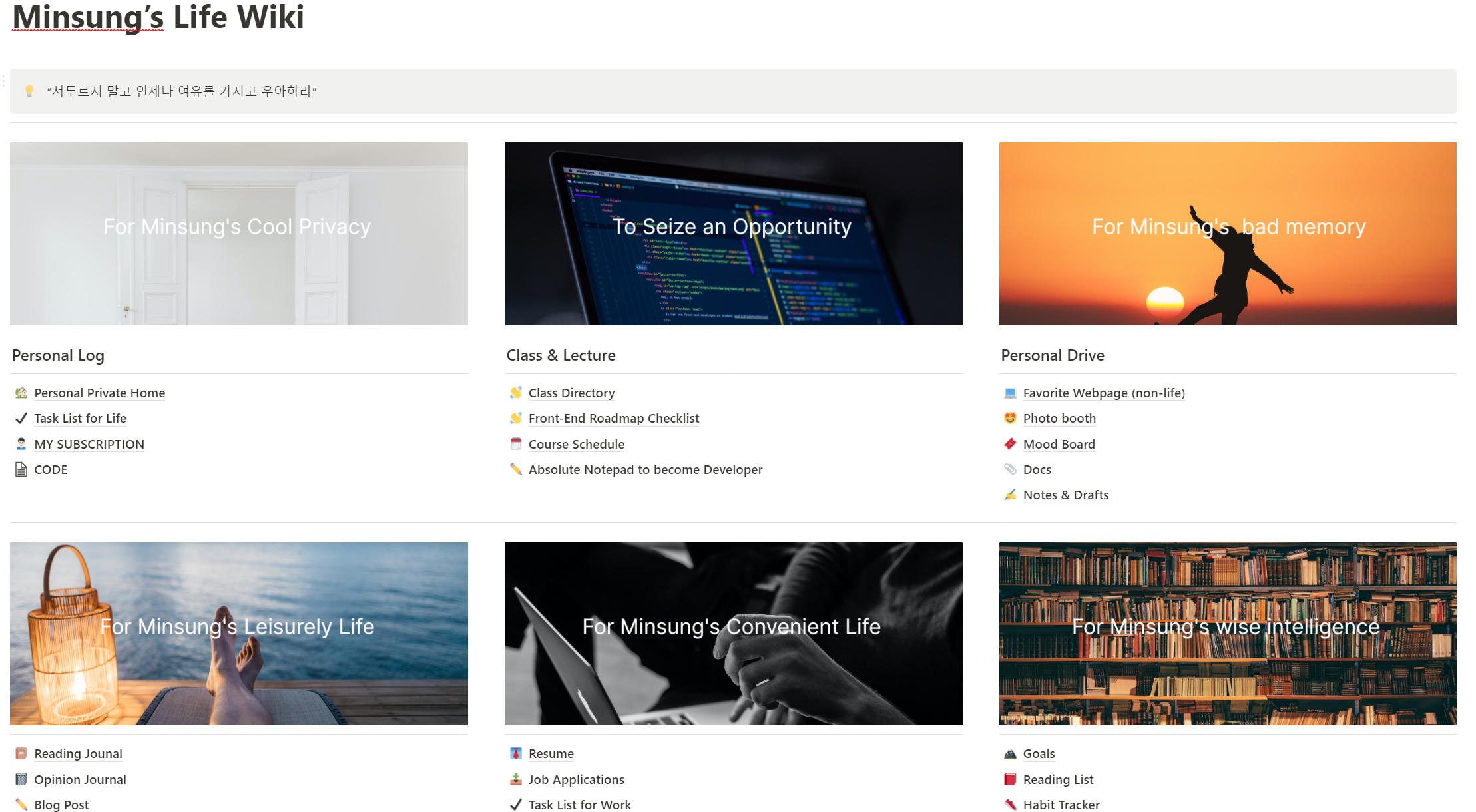This screenshot has width=1476, height=812.
Task: Open Absolute Notepad to become Developer
Action: click(x=645, y=469)
